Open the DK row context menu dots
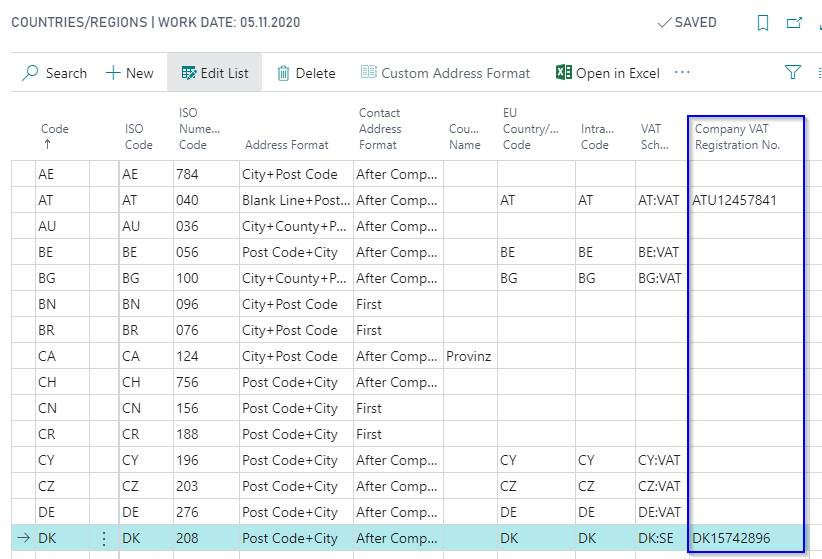Image resolution: width=822 pixels, height=559 pixels. (x=104, y=539)
